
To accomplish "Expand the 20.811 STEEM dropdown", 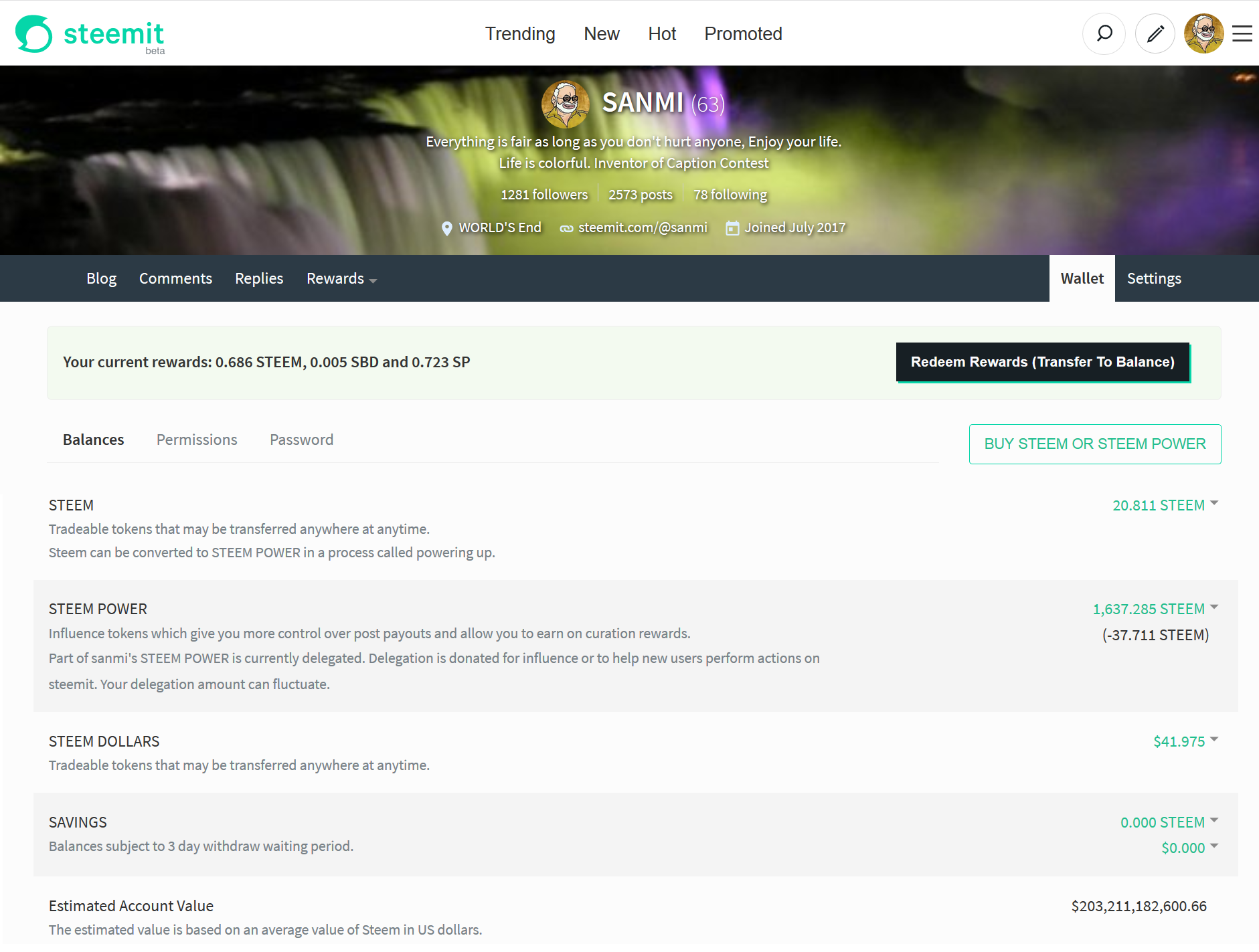I will [x=1165, y=505].
